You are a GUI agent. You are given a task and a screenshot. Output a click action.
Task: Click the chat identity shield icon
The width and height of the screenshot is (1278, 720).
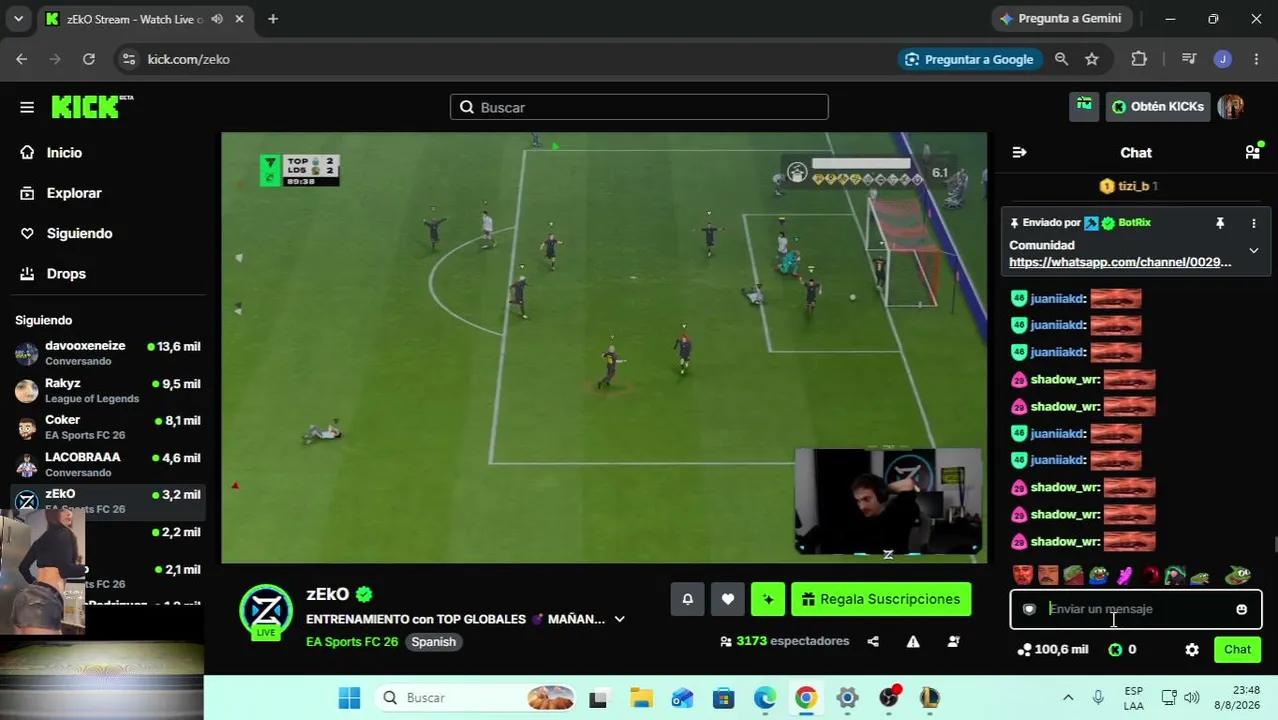tap(1029, 609)
